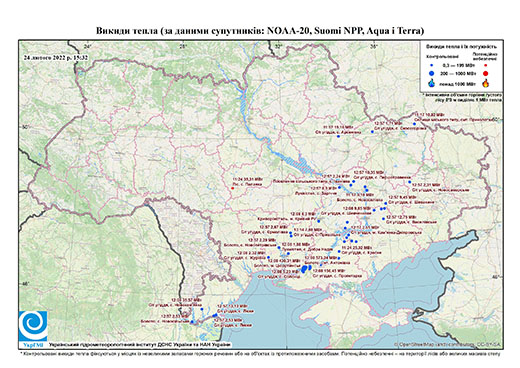520x368 pixels.
Task: Open the UkrGMI spiral logo
Action: tap(33, 326)
